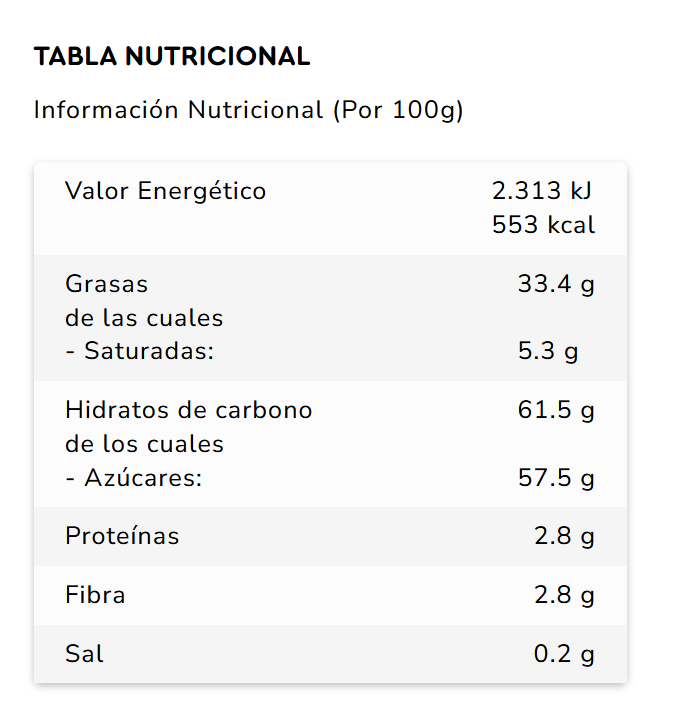Select the 0.2 g salt value
Image resolution: width=687 pixels, height=728 pixels.
coord(564,654)
